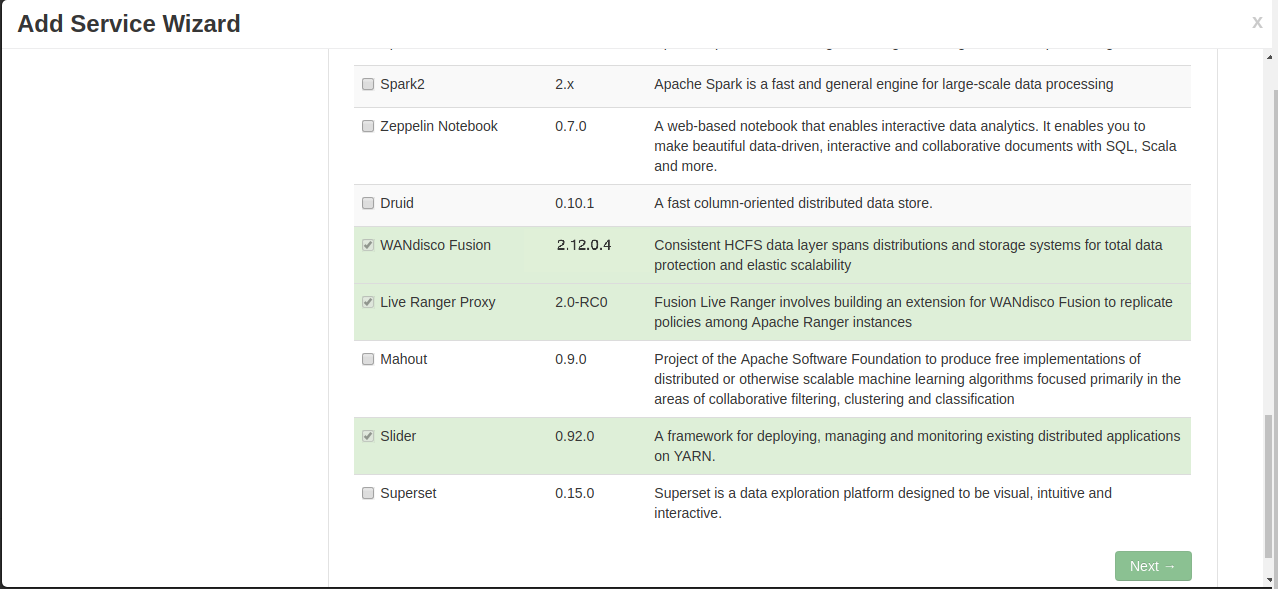The image size is (1278, 589).
Task: Click the WANdisco Fusion version 2.12.0.4
Action: (584, 245)
